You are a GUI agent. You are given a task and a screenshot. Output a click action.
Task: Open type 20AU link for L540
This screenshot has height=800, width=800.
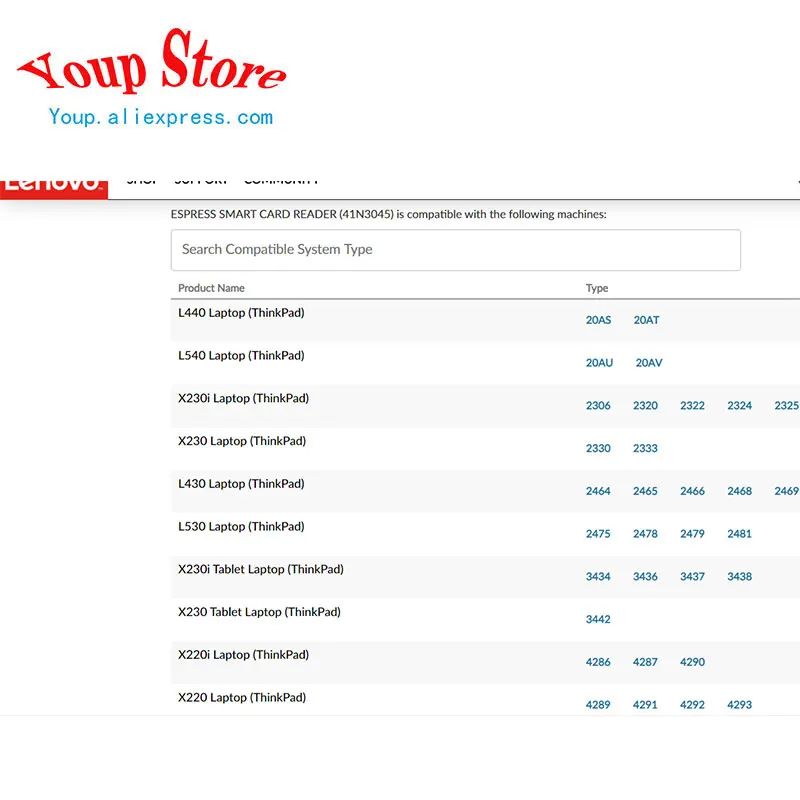point(599,363)
